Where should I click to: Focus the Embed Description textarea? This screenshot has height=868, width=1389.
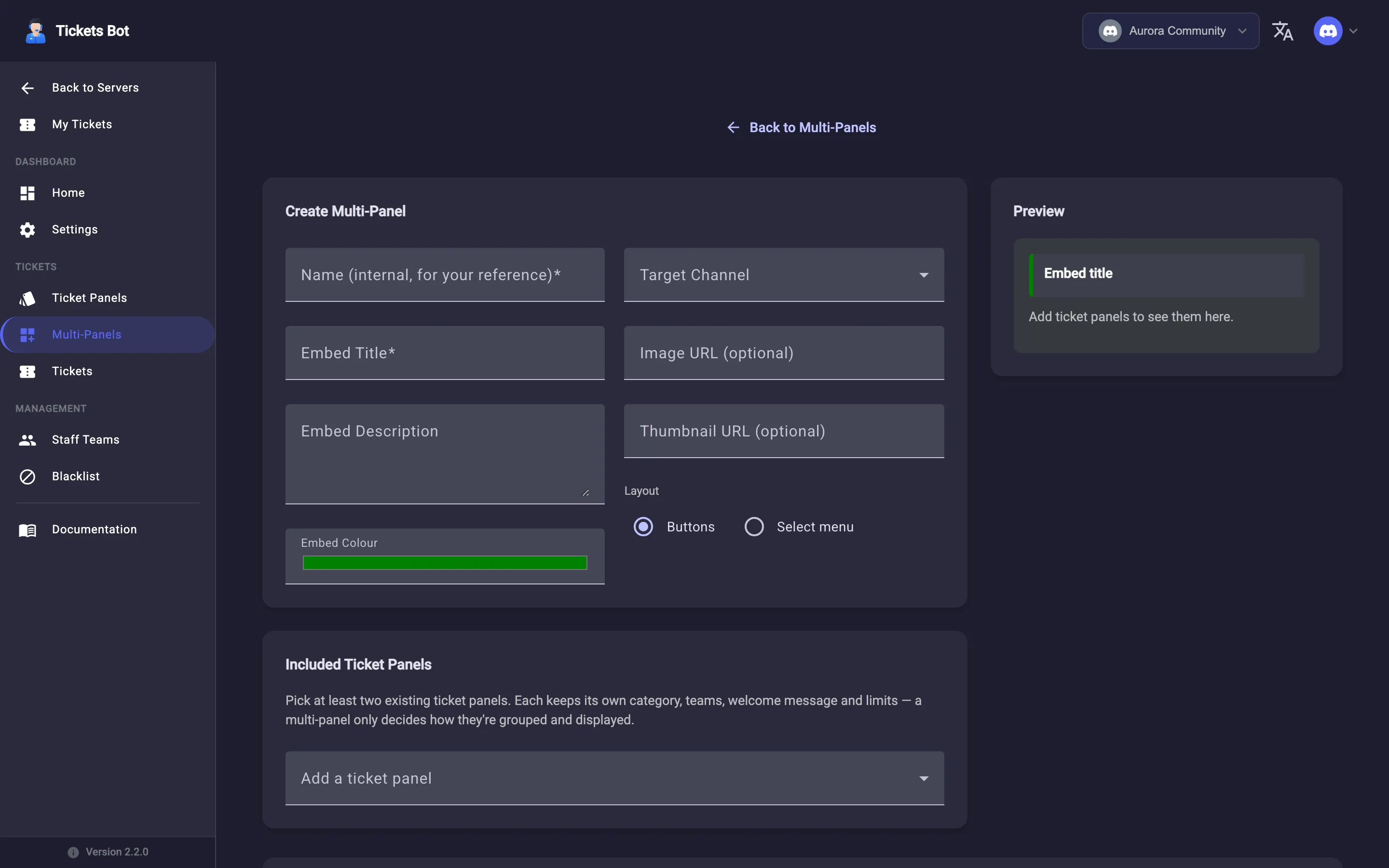[x=445, y=454]
